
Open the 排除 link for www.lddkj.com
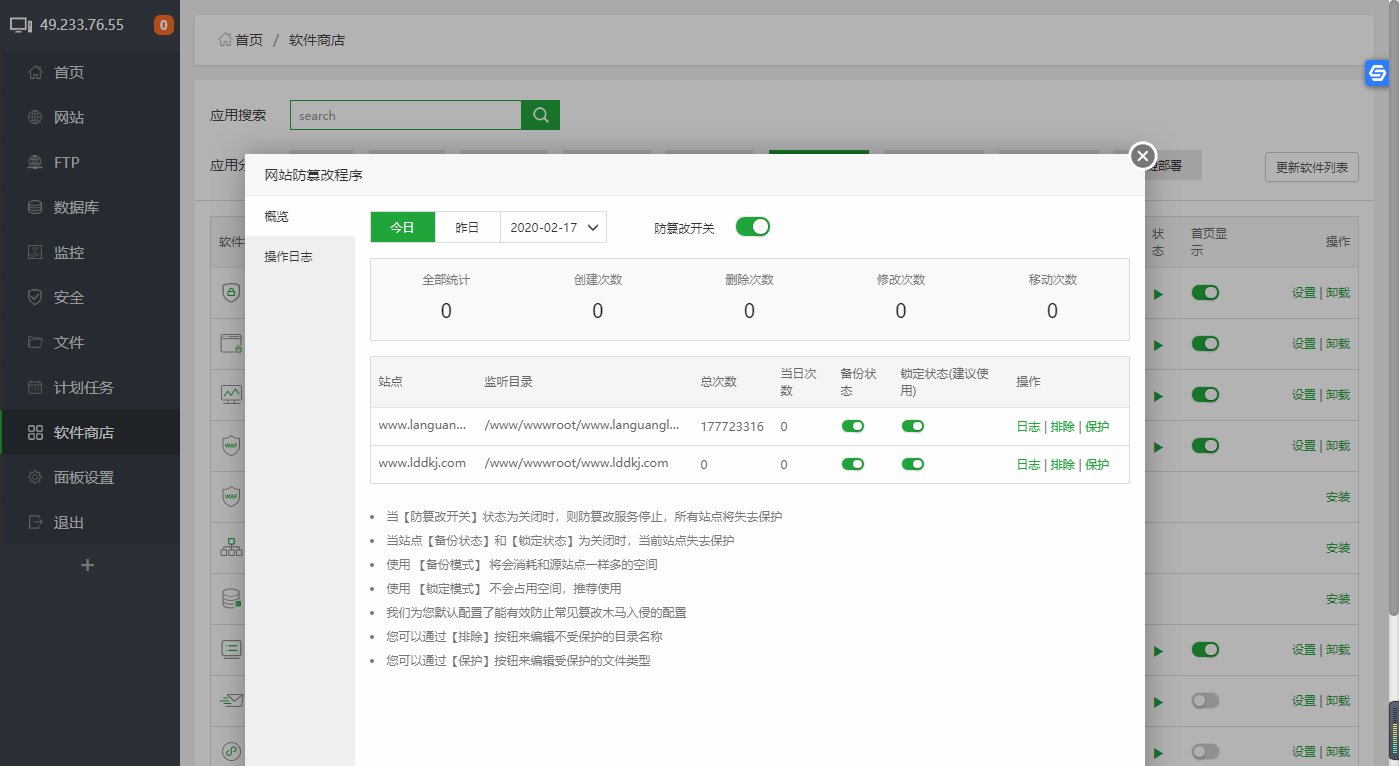click(1062, 463)
